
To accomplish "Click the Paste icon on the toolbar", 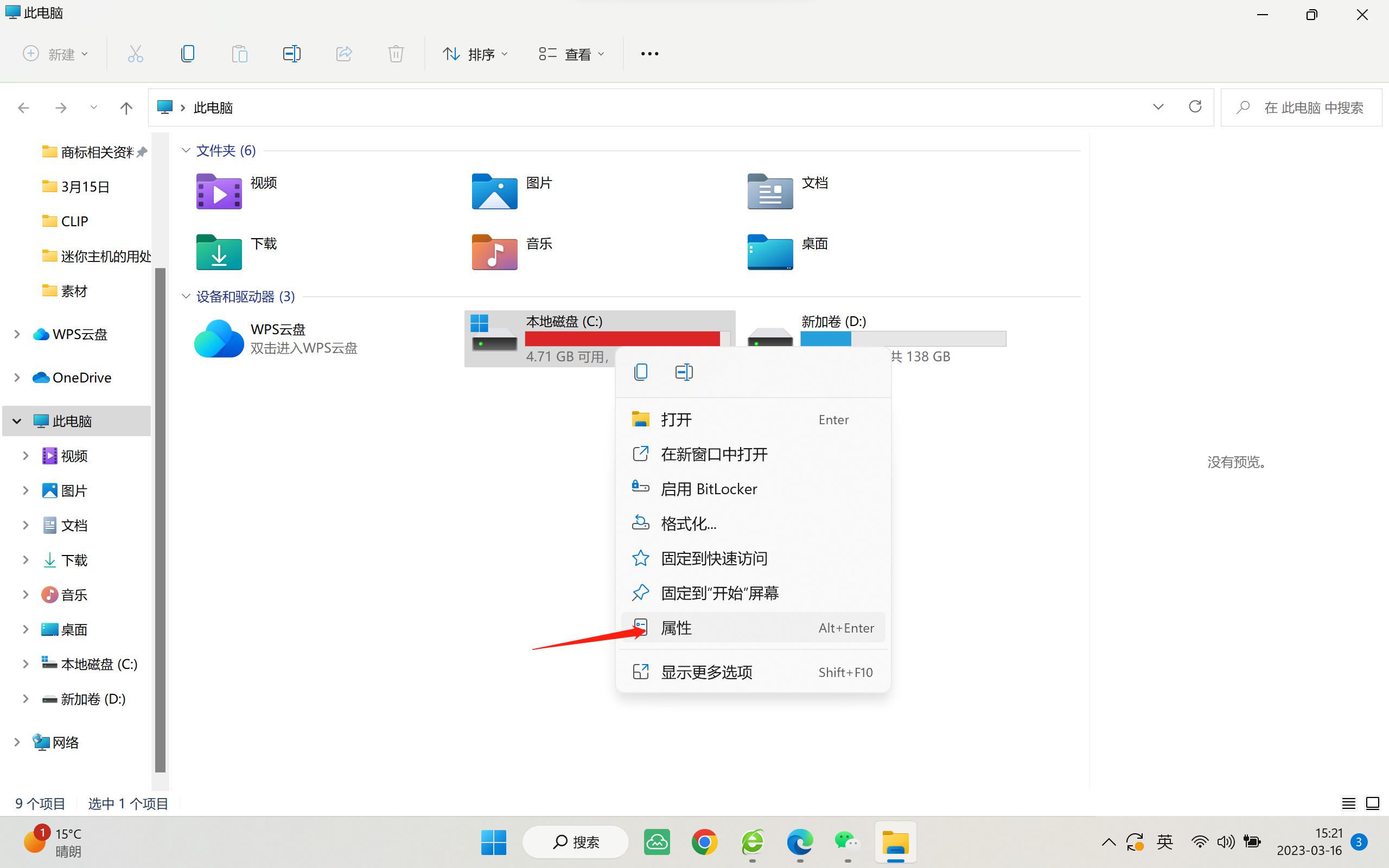I will click(x=240, y=53).
